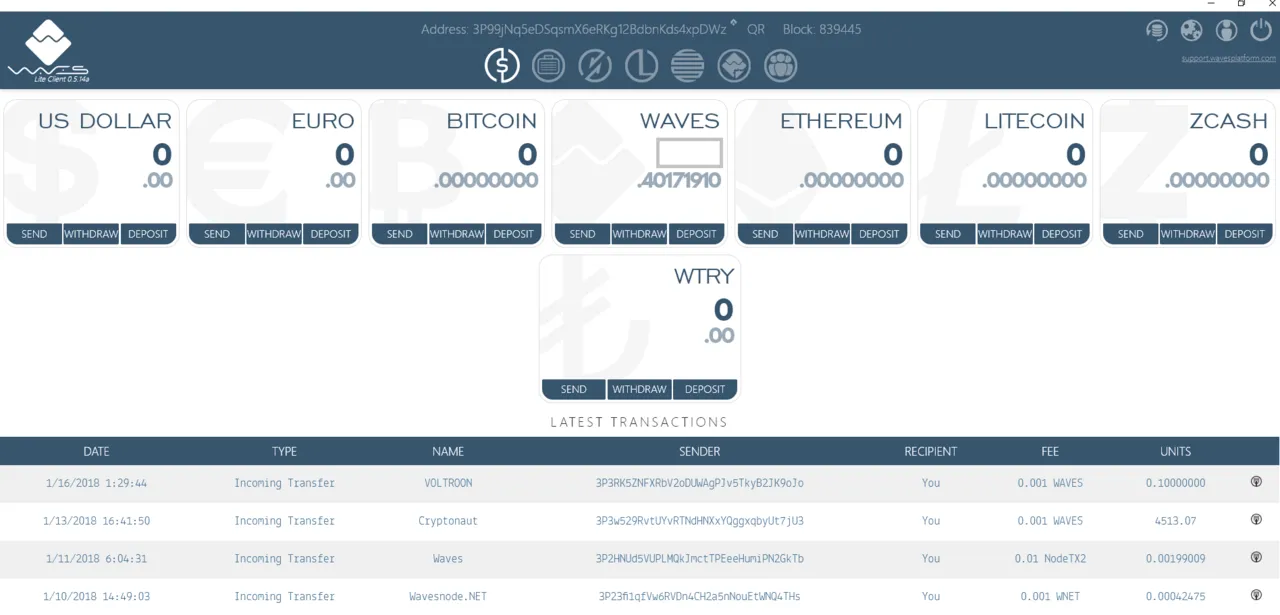The height and width of the screenshot is (615, 1280).
Task: Withdraw Euro
Action: (274, 234)
